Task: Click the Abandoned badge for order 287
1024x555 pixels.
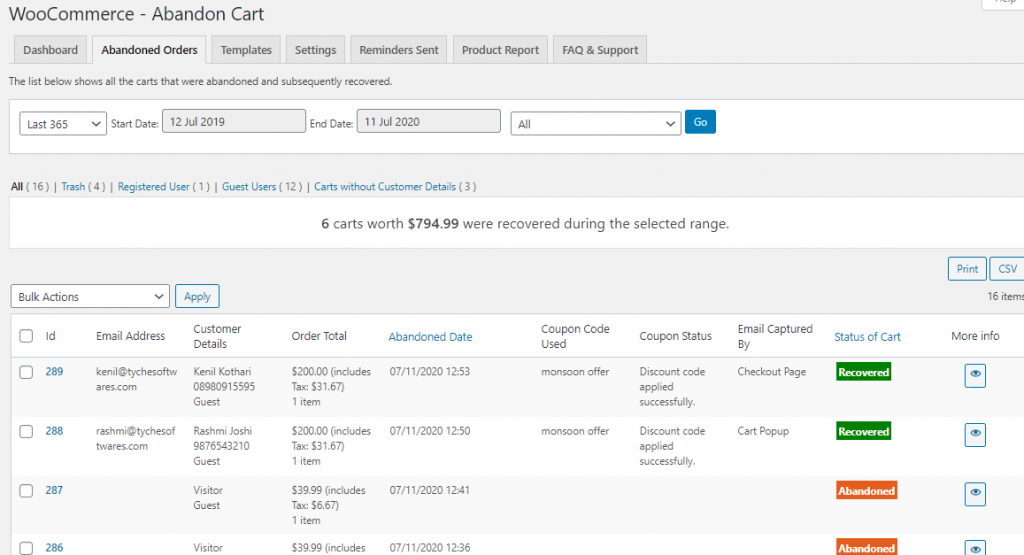Action: tap(867, 491)
